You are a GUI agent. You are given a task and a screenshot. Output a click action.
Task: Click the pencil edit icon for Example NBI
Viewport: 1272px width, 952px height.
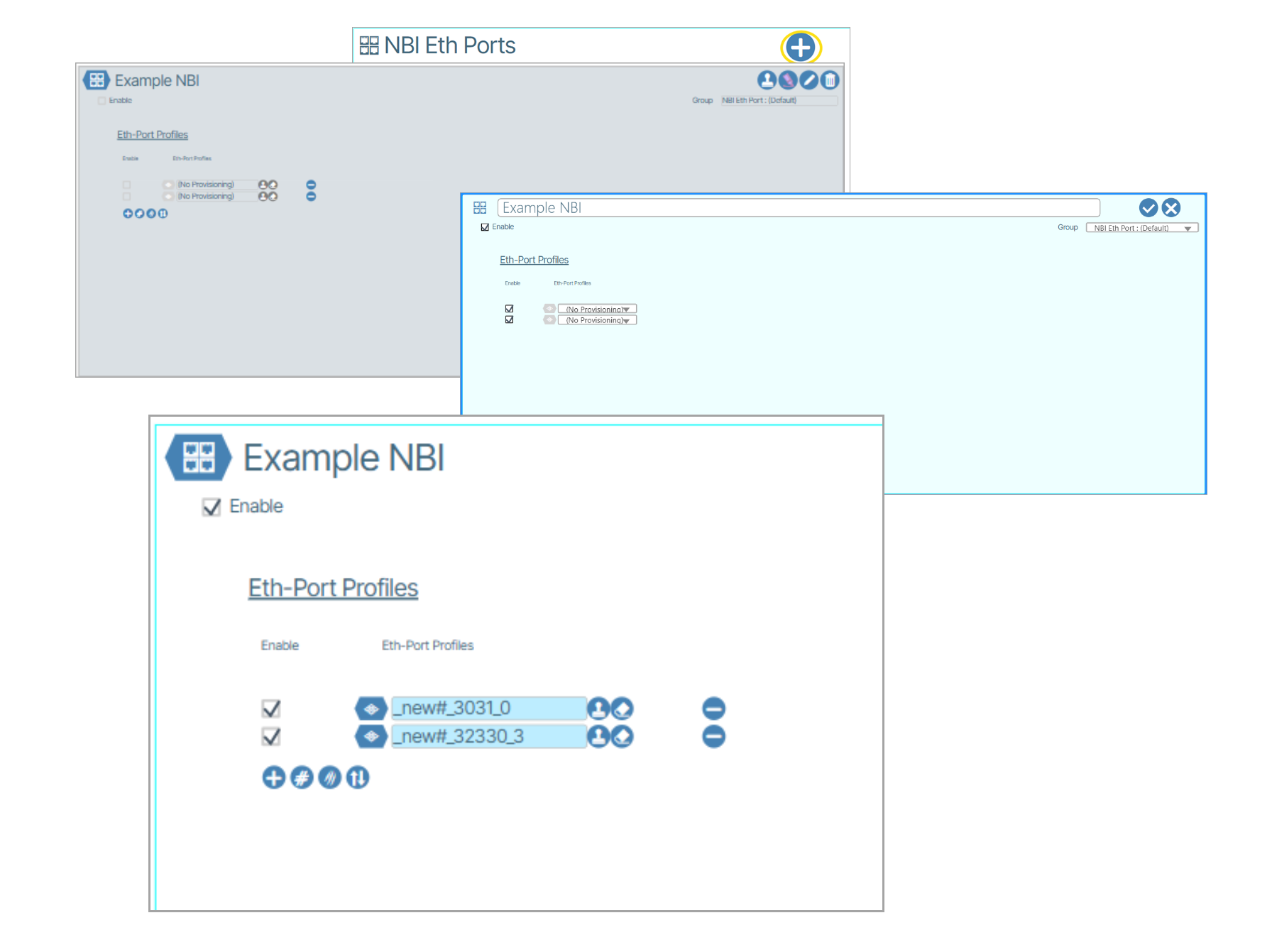coord(808,80)
